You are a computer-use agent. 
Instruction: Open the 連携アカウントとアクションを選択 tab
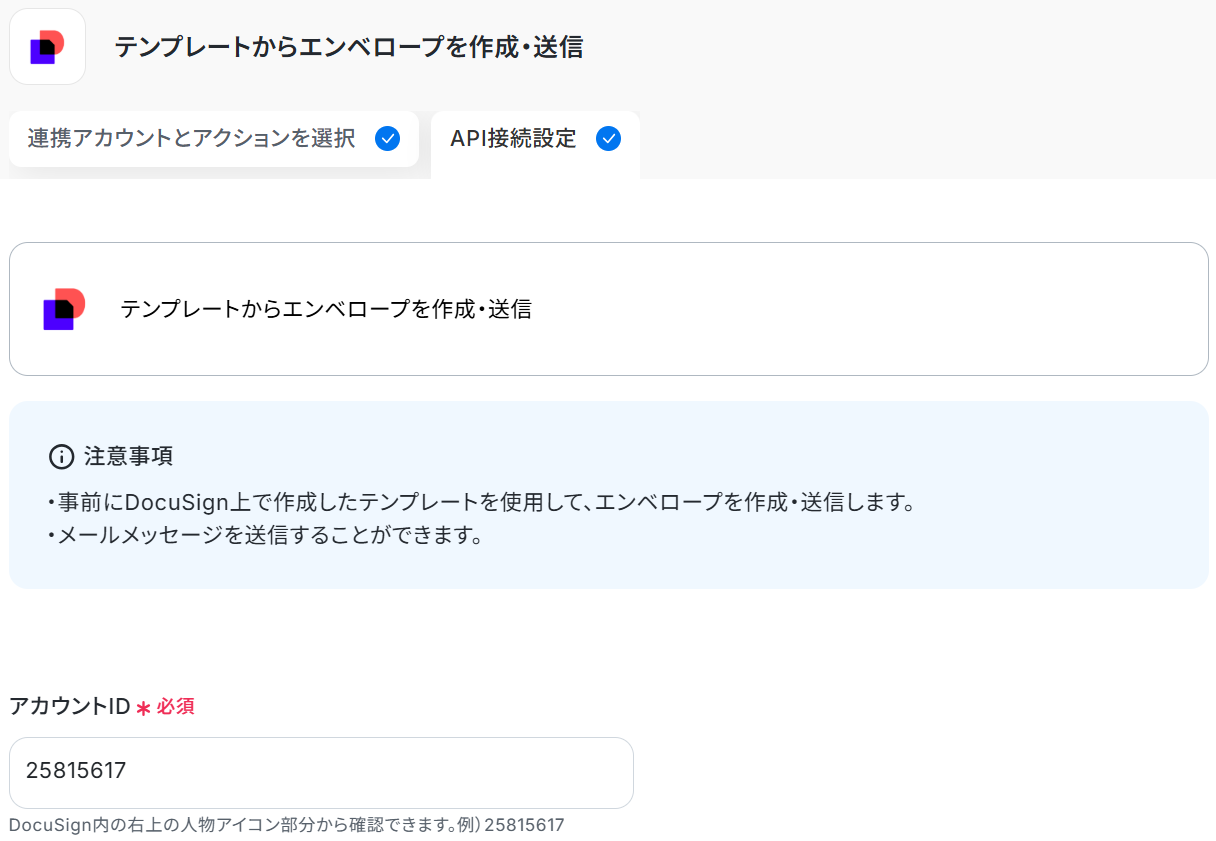(192, 139)
